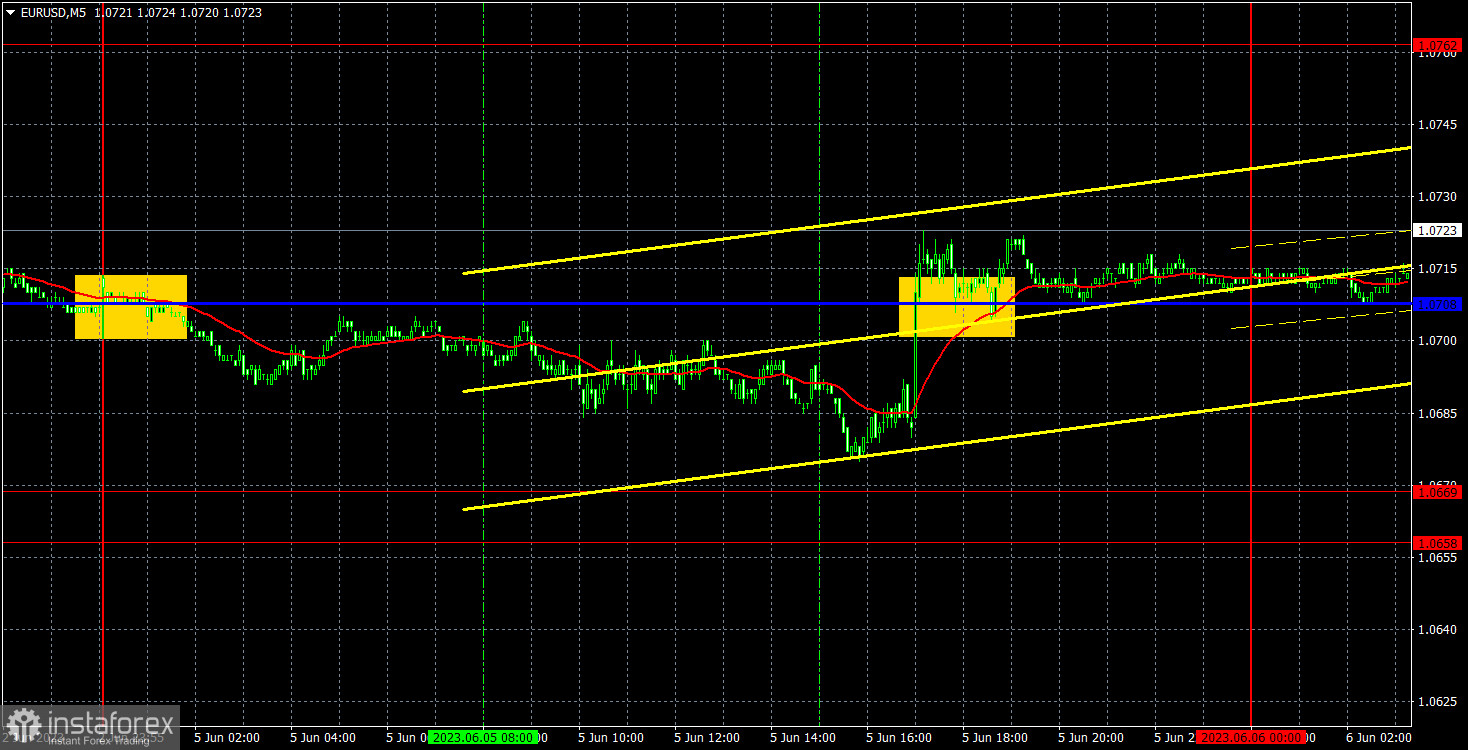Select the red 2023.06.06 00:00 time marker

pos(1250,737)
